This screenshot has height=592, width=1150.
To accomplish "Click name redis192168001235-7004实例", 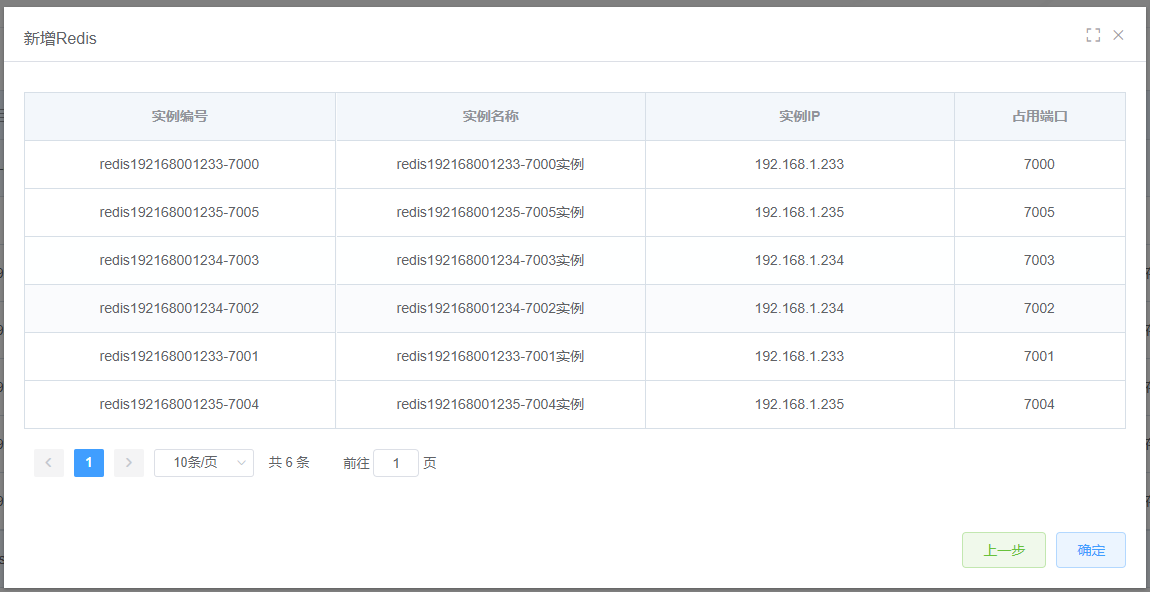I will pyautogui.click(x=490, y=404).
